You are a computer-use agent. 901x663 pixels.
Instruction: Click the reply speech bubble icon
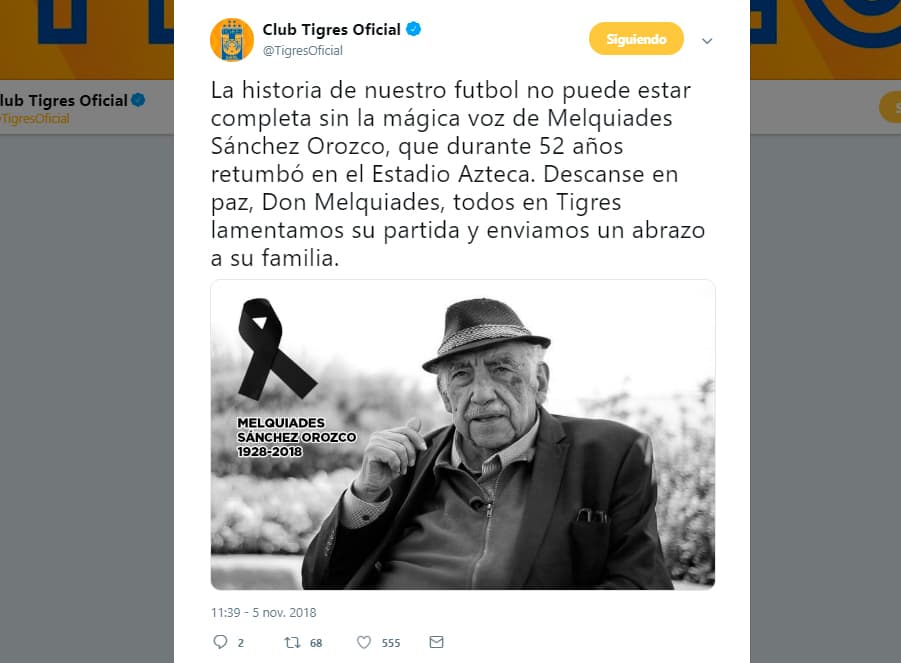click(220, 642)
